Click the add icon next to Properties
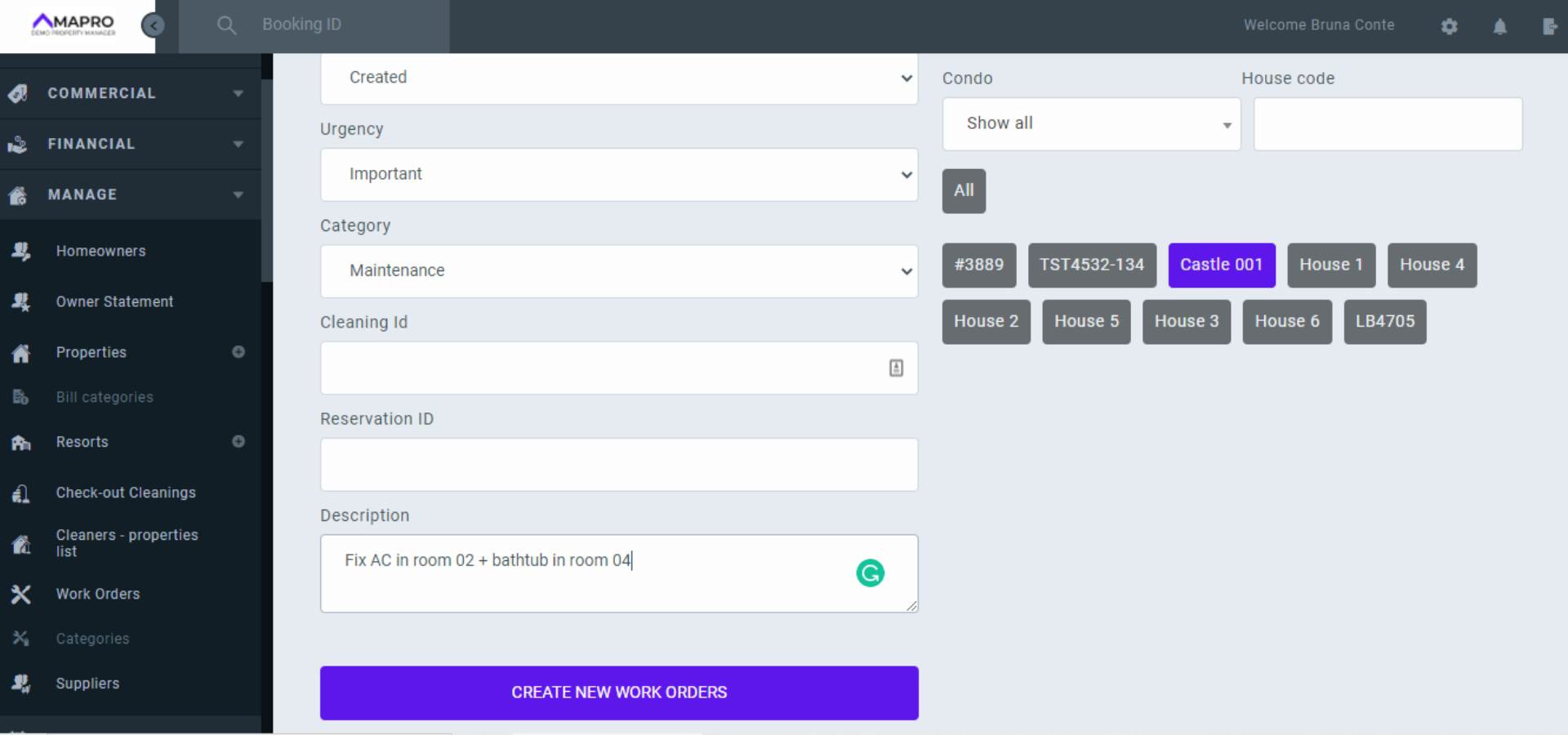1568x735 pixels. click(x=238, y=352)
